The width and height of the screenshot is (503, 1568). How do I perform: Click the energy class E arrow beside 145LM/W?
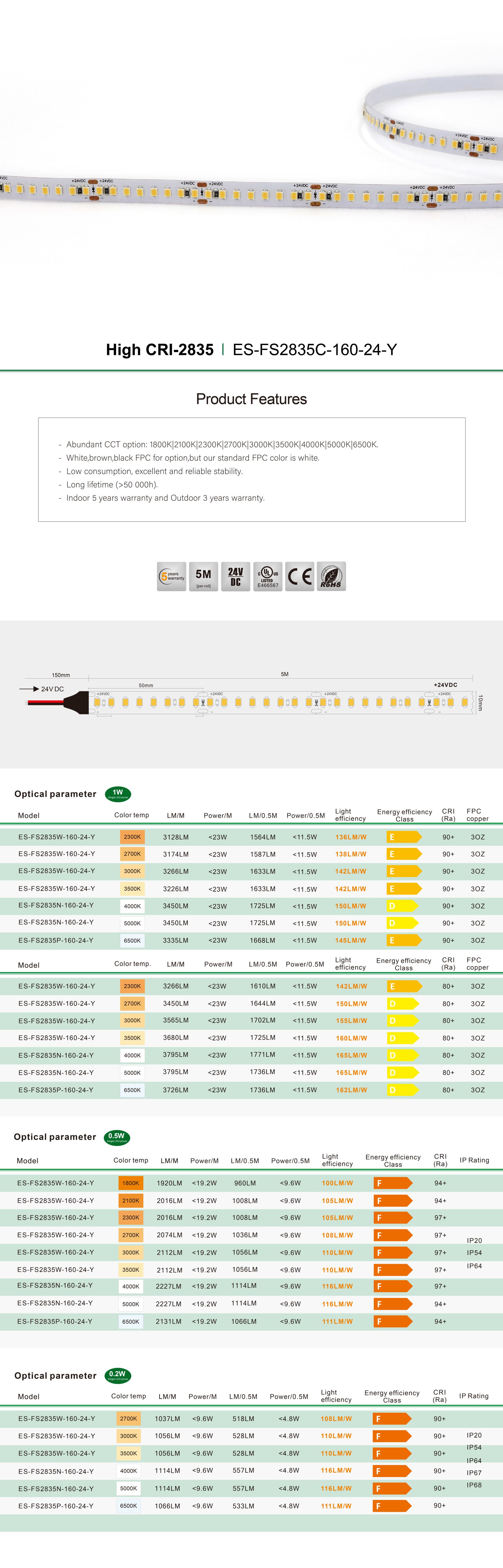pos(404,941)
